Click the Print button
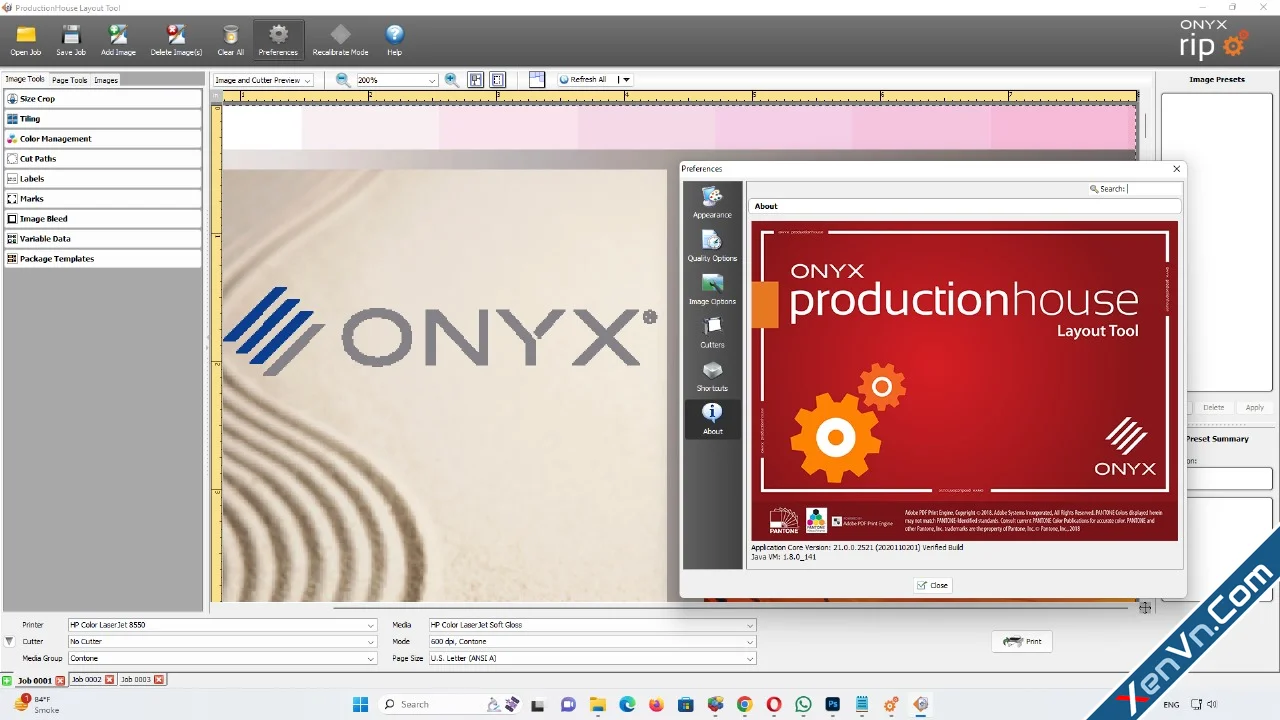Viewport: 1280px width, 720px height. 1022,642
